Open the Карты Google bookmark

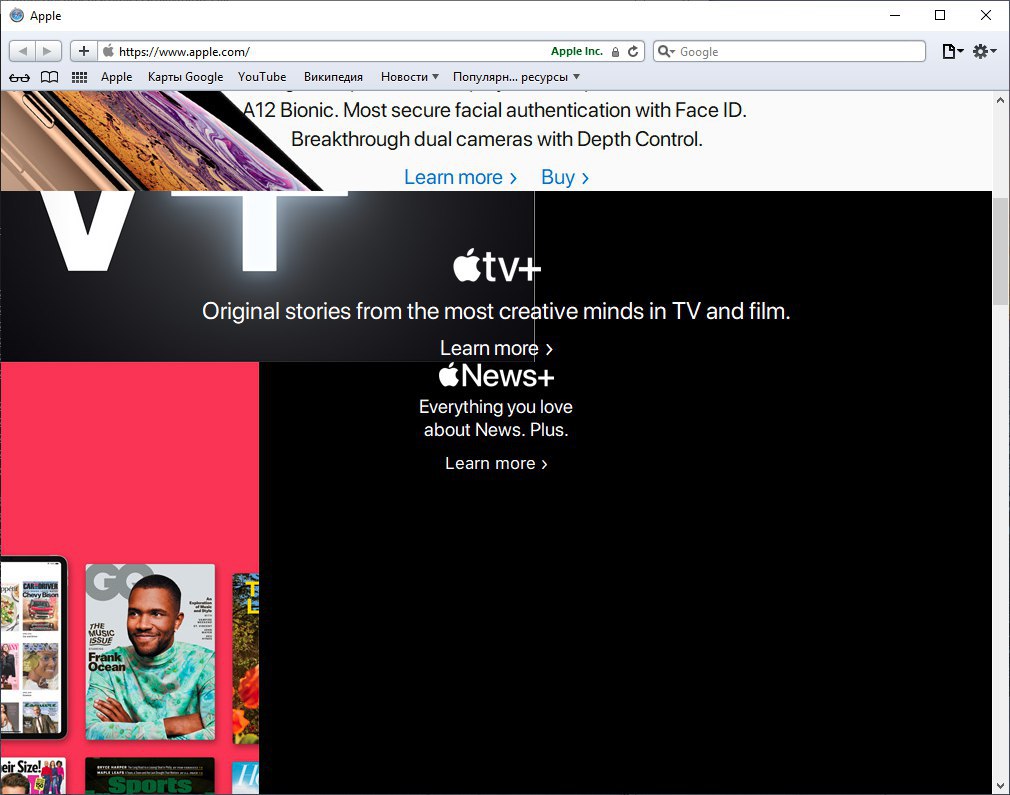click(x=186, y=77)
